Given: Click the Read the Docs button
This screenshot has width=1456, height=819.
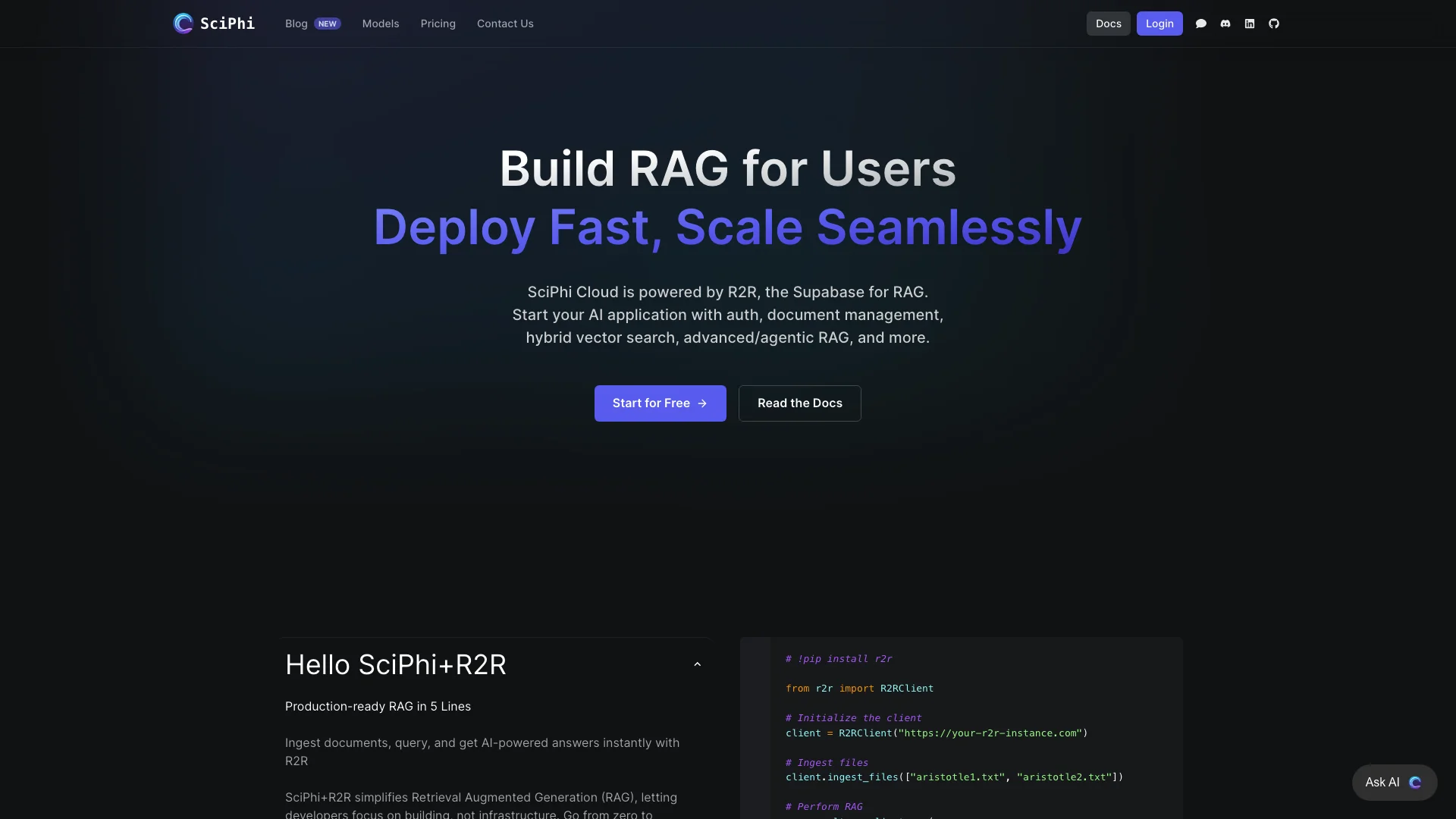Looking at the screenshot, I should pos(800,403).
